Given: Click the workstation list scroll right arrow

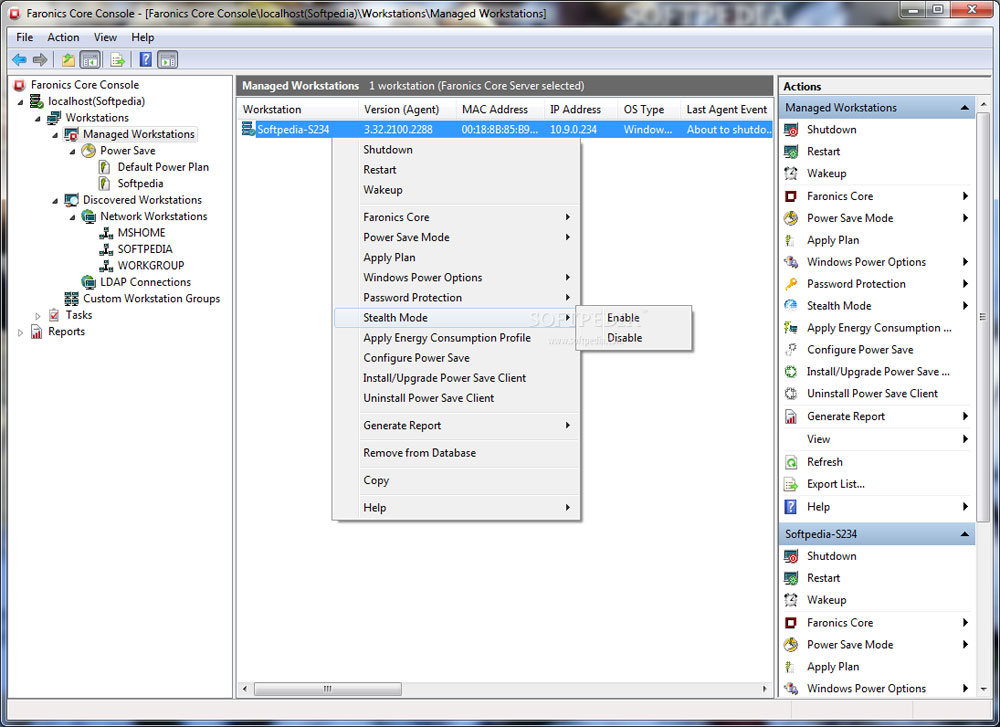Looking at the screenshot, I should (765, 689).
